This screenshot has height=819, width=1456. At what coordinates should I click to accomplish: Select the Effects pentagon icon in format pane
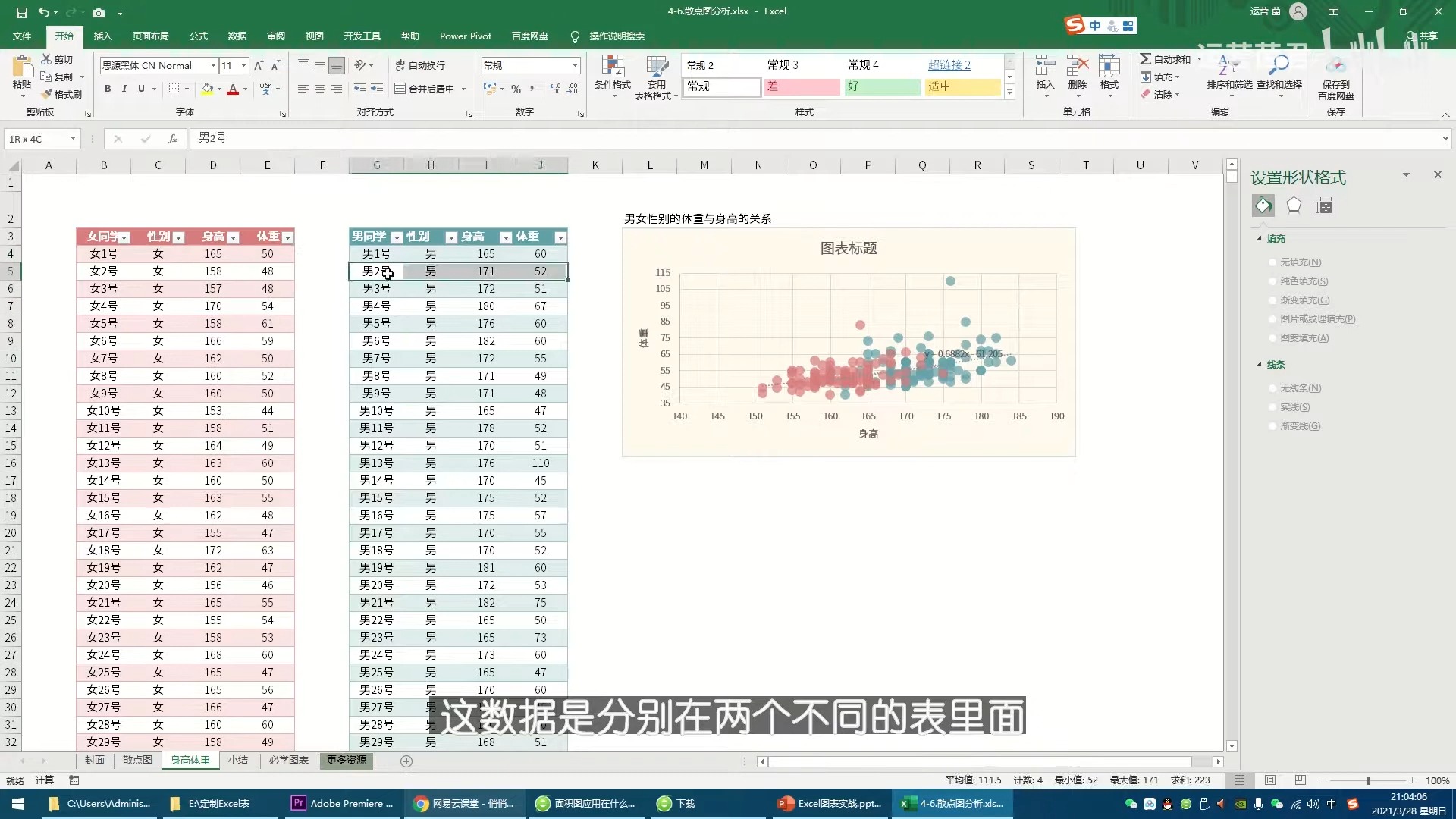(x=1294, y=206)
